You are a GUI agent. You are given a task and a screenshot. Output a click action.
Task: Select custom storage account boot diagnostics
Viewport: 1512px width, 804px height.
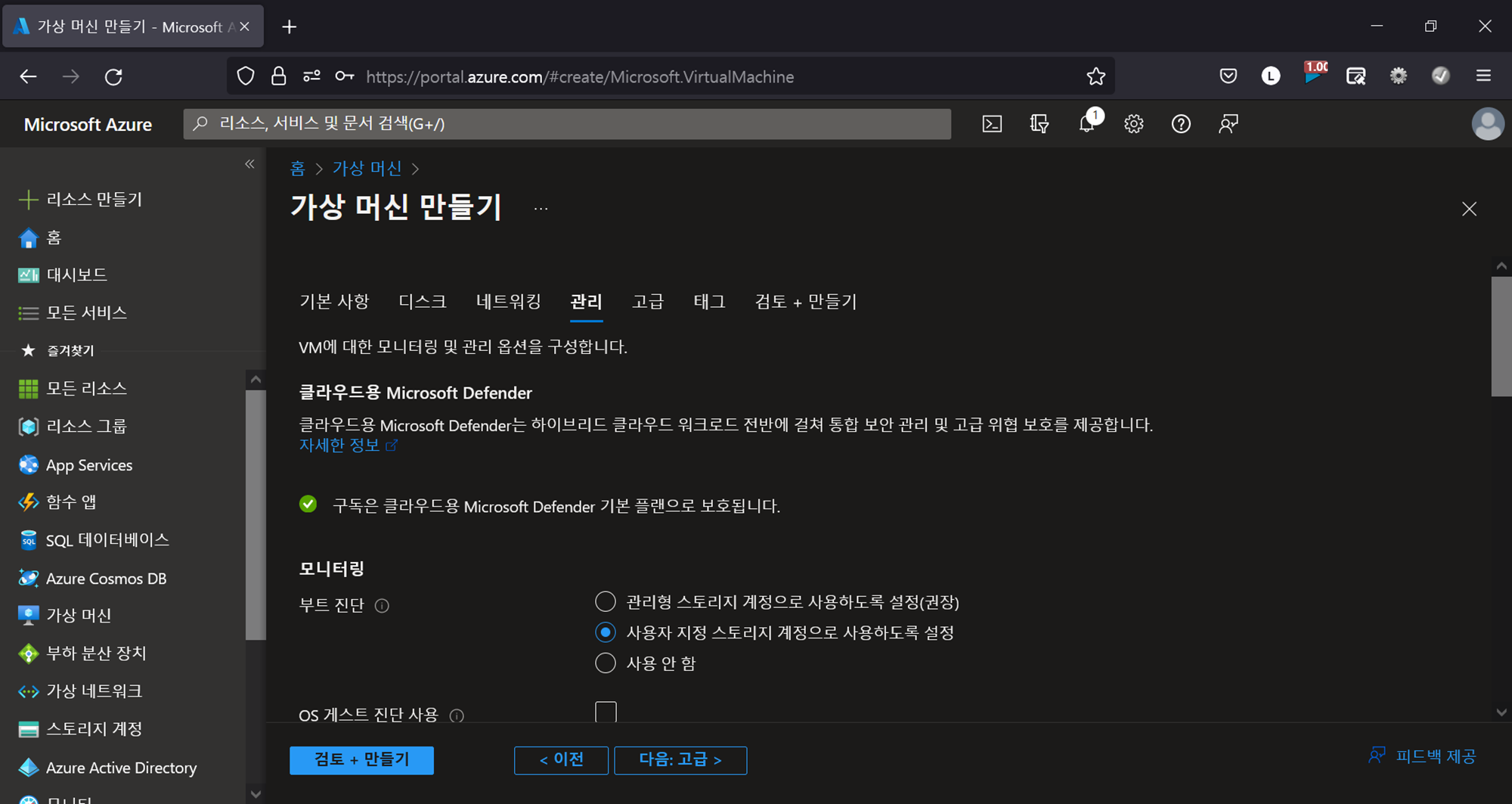pos(606,632)
